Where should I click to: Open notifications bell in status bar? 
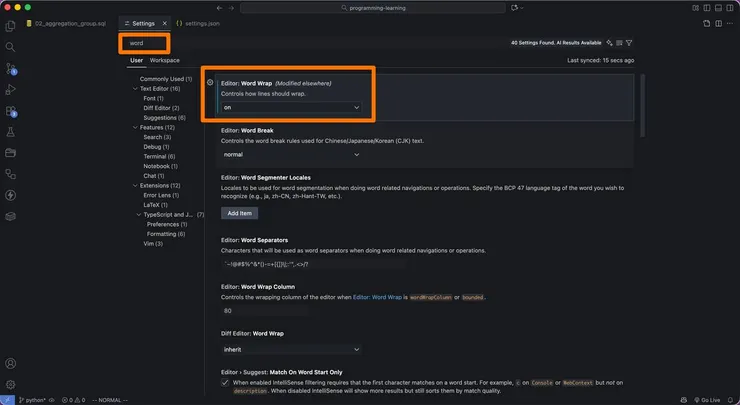731,400
